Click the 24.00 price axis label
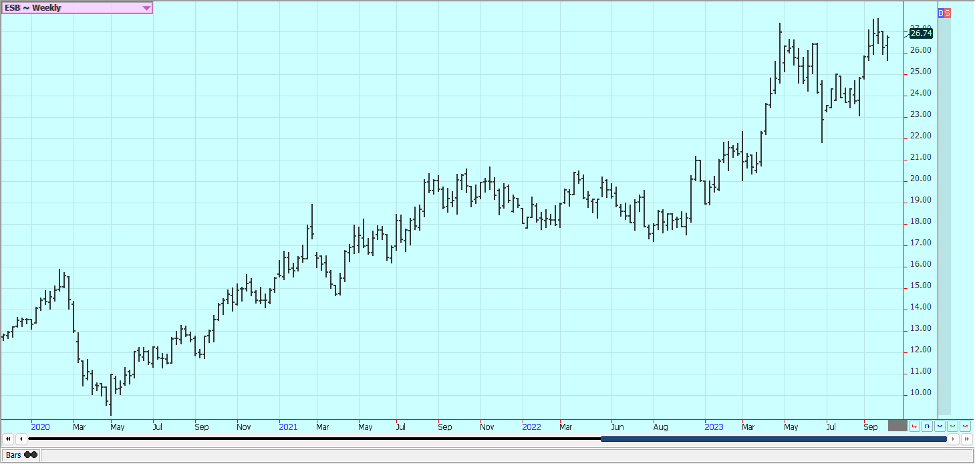The height and width of the screenshot is (464, 976). tap(921, 93)
